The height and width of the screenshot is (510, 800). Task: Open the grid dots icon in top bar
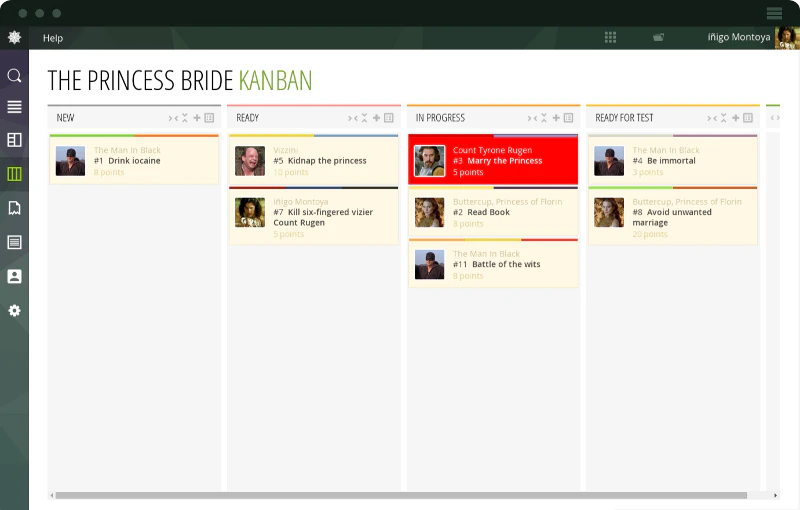coord(610,37)
